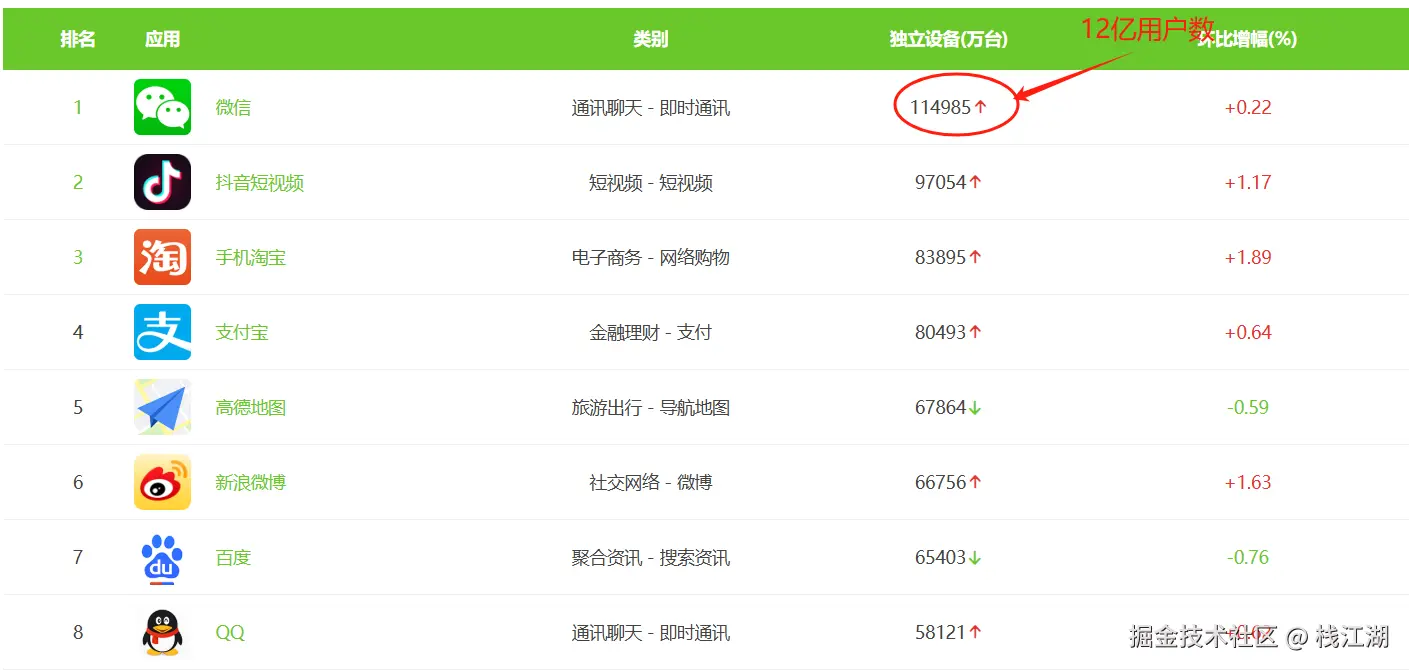Click category 金融理财 - 支付

click(x=650, y=333)
